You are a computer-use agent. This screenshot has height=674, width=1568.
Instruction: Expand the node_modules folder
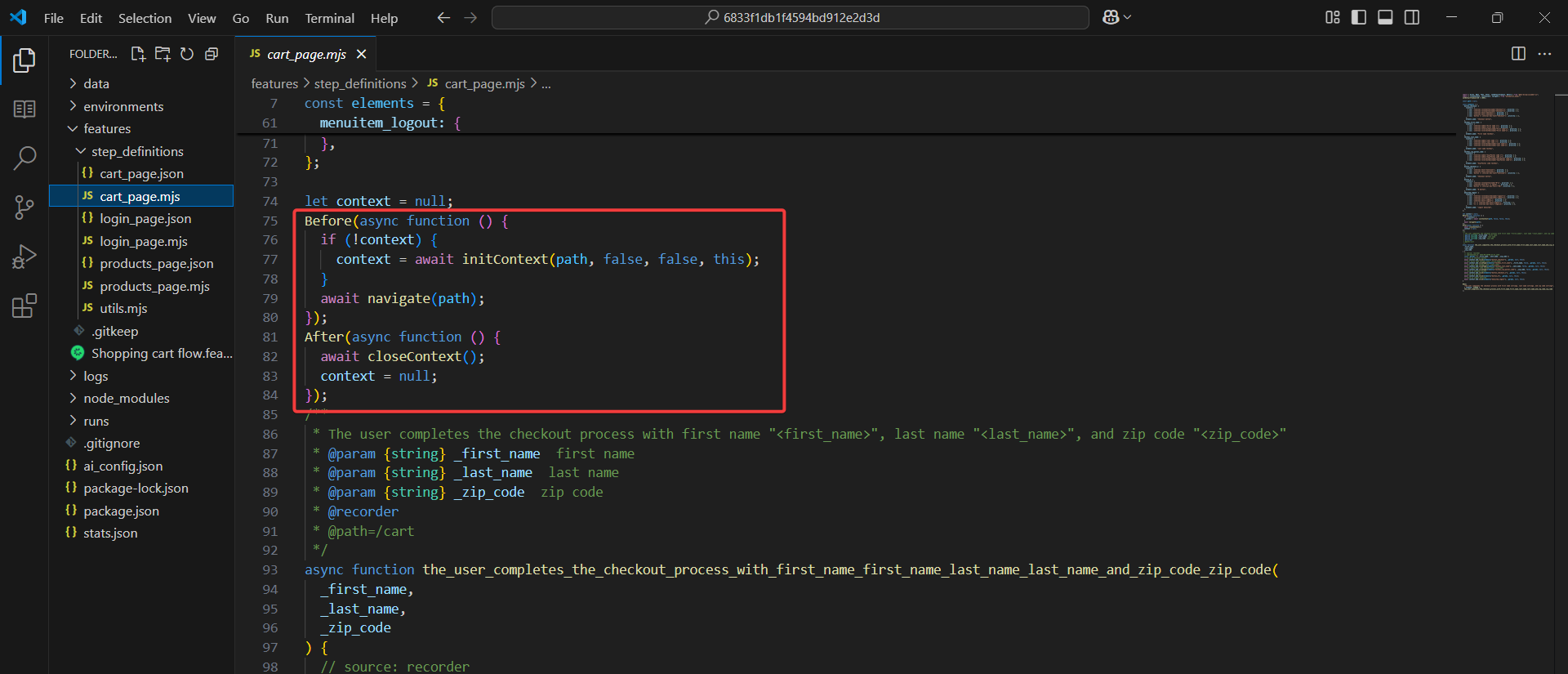click(126, 399)
